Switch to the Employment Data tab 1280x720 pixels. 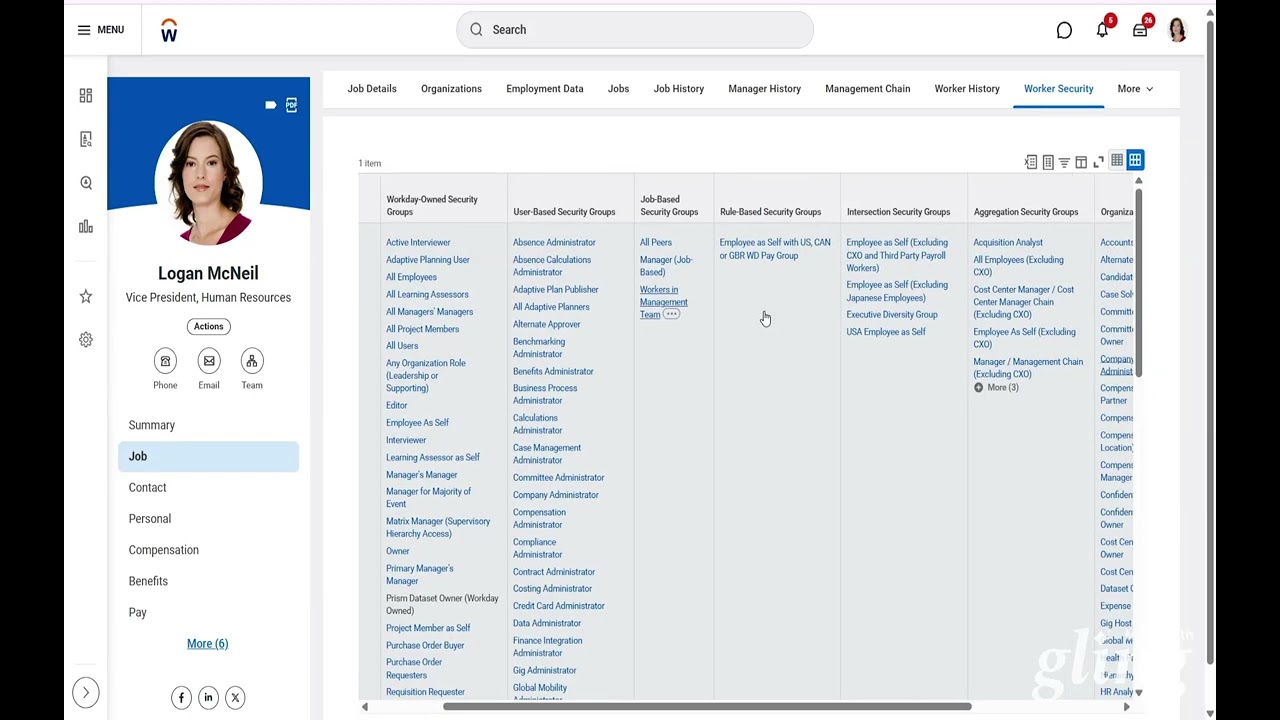point(545,89)
